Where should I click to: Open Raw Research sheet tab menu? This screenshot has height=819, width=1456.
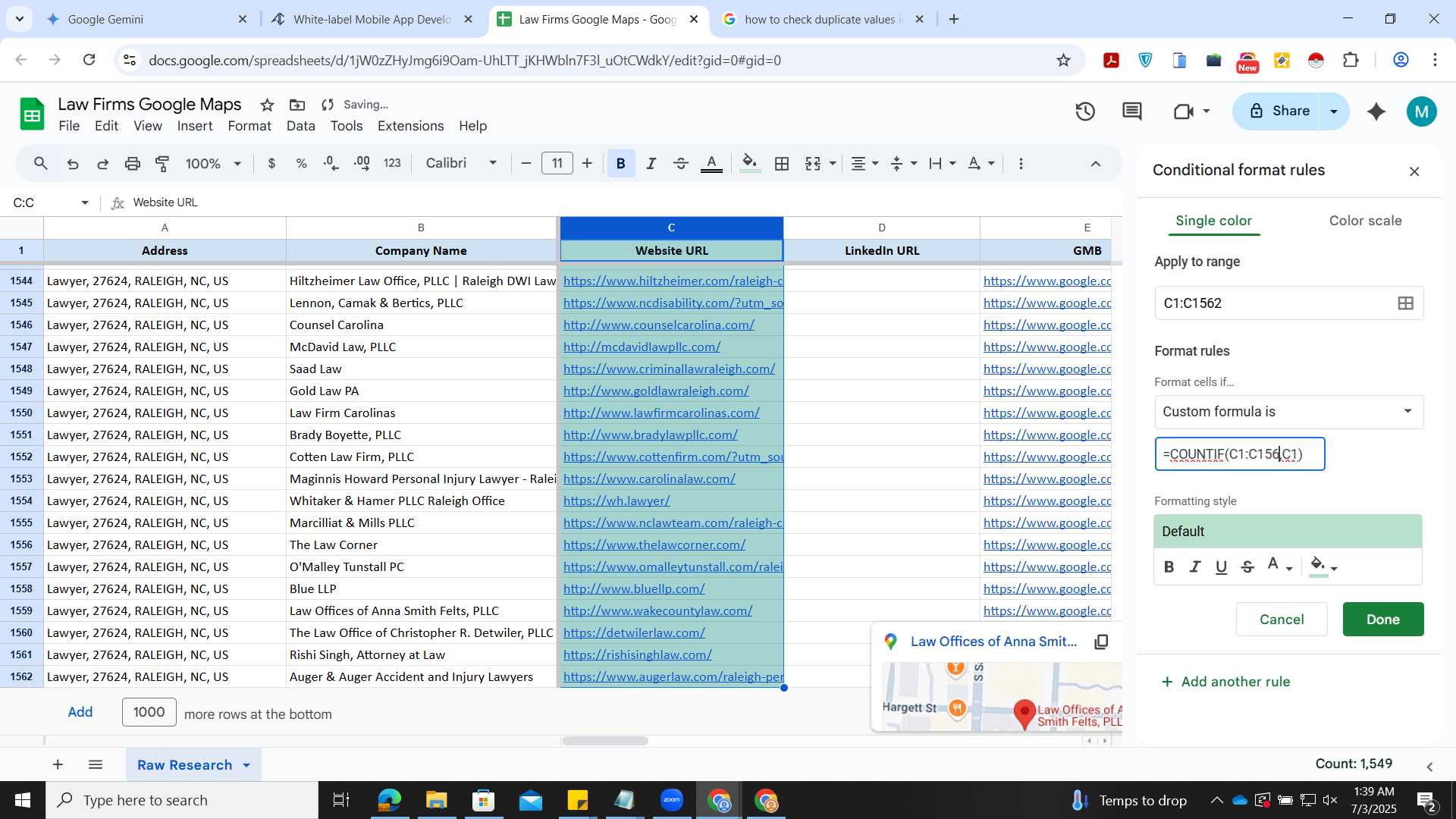tap(246, 765)
